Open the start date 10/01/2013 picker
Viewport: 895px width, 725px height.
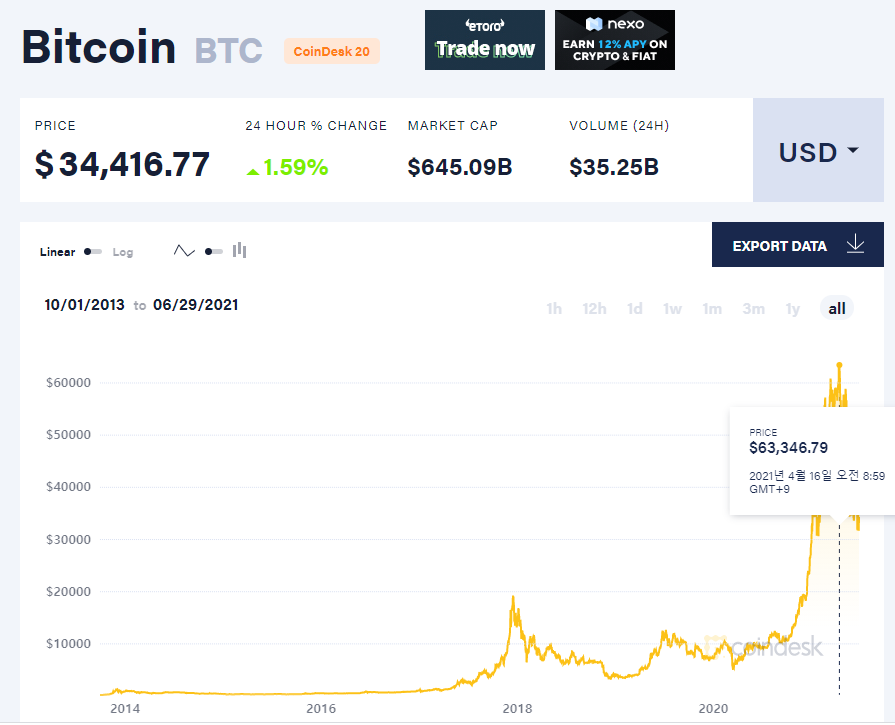[x=84, y=305]
